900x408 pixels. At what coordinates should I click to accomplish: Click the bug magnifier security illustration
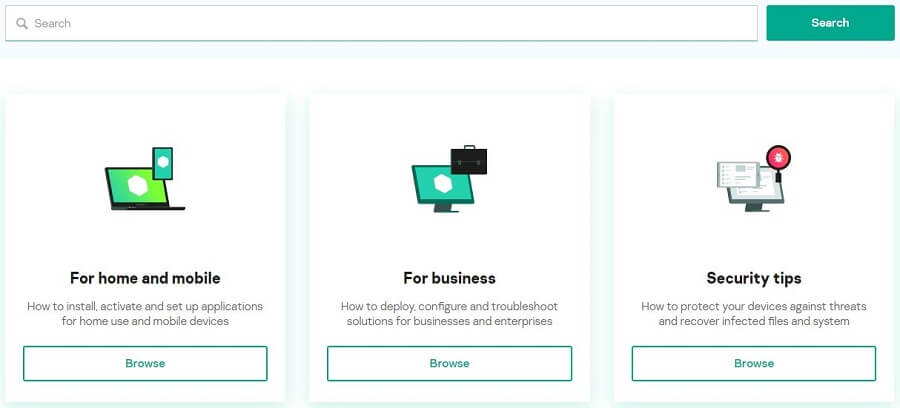(754, 178)
